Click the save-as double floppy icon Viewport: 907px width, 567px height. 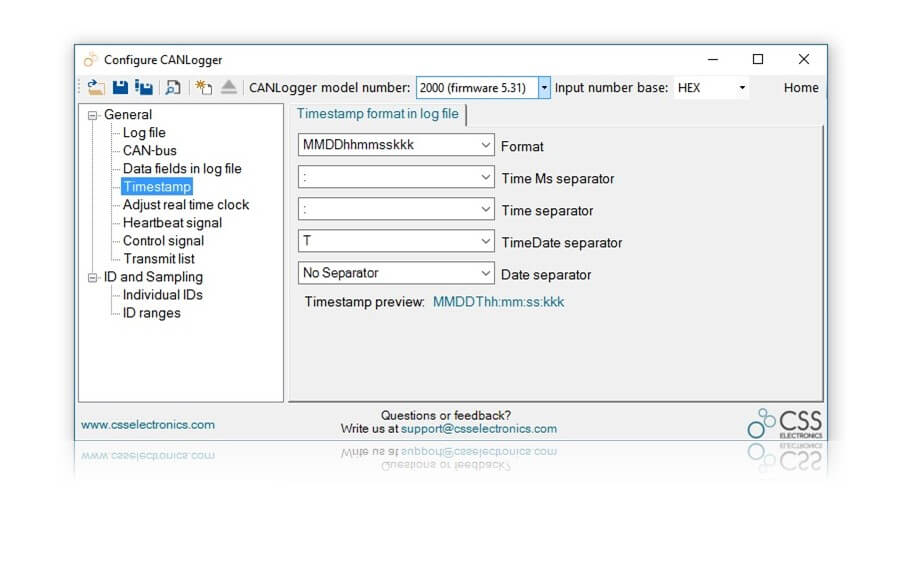[x=144, y=87]
